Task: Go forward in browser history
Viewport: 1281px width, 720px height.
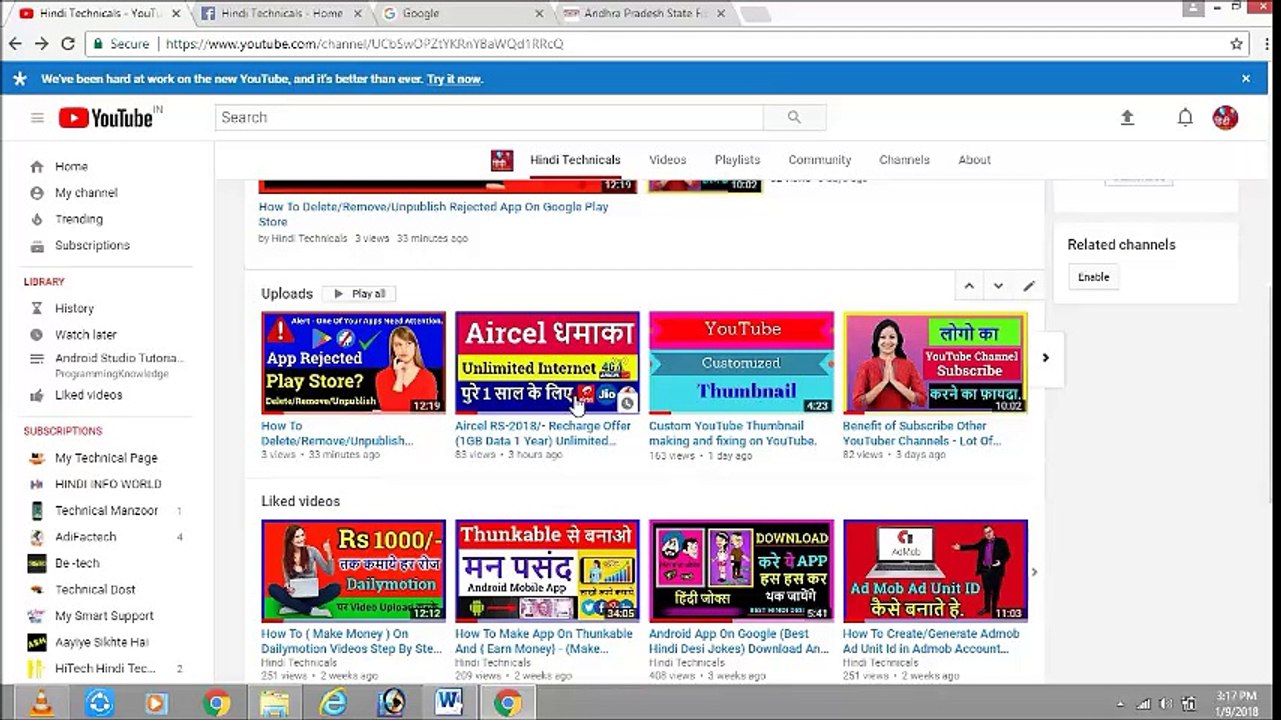Action: coord(41,44)
